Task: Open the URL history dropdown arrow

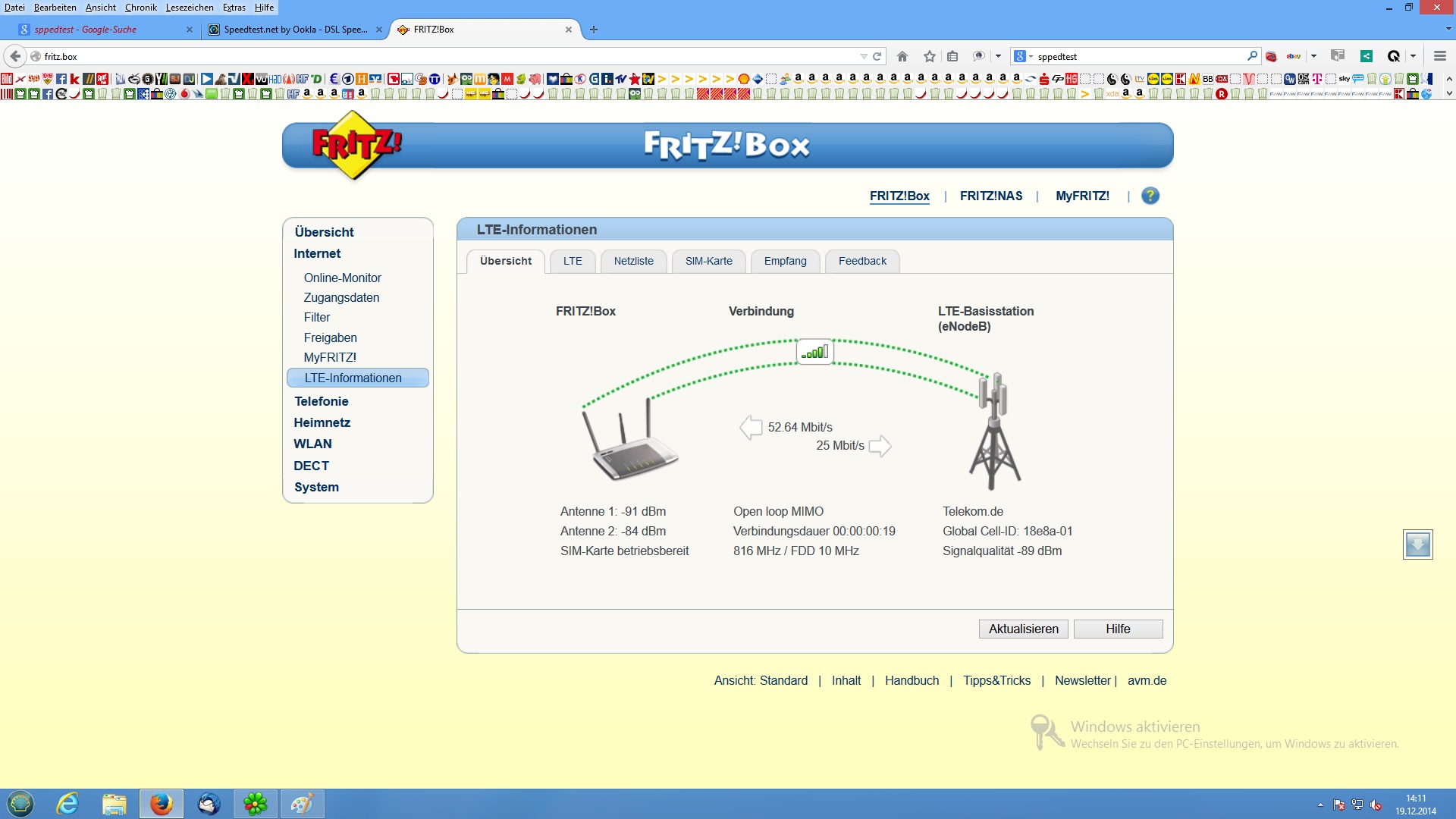Action: coord(863,56)
